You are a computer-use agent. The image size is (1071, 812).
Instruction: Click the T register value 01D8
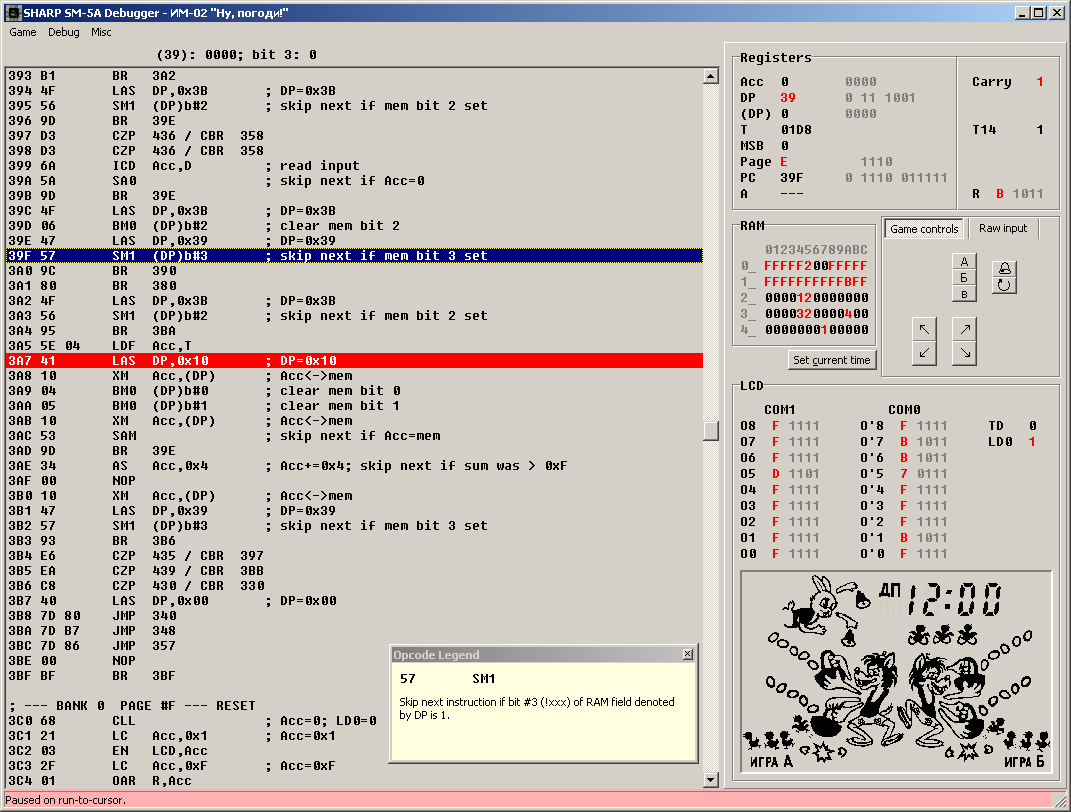click(796, 130)
